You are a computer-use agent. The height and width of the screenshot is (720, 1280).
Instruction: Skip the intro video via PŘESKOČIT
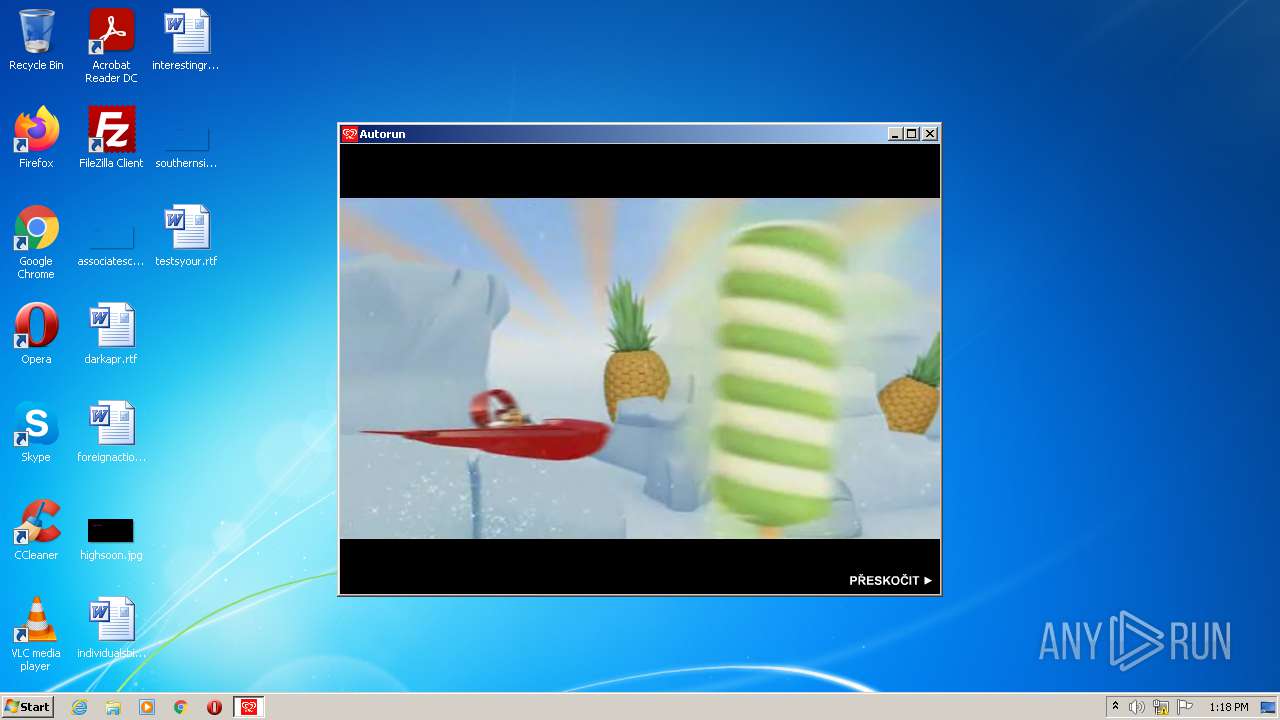pyautogui.click(x=890, y=580)
